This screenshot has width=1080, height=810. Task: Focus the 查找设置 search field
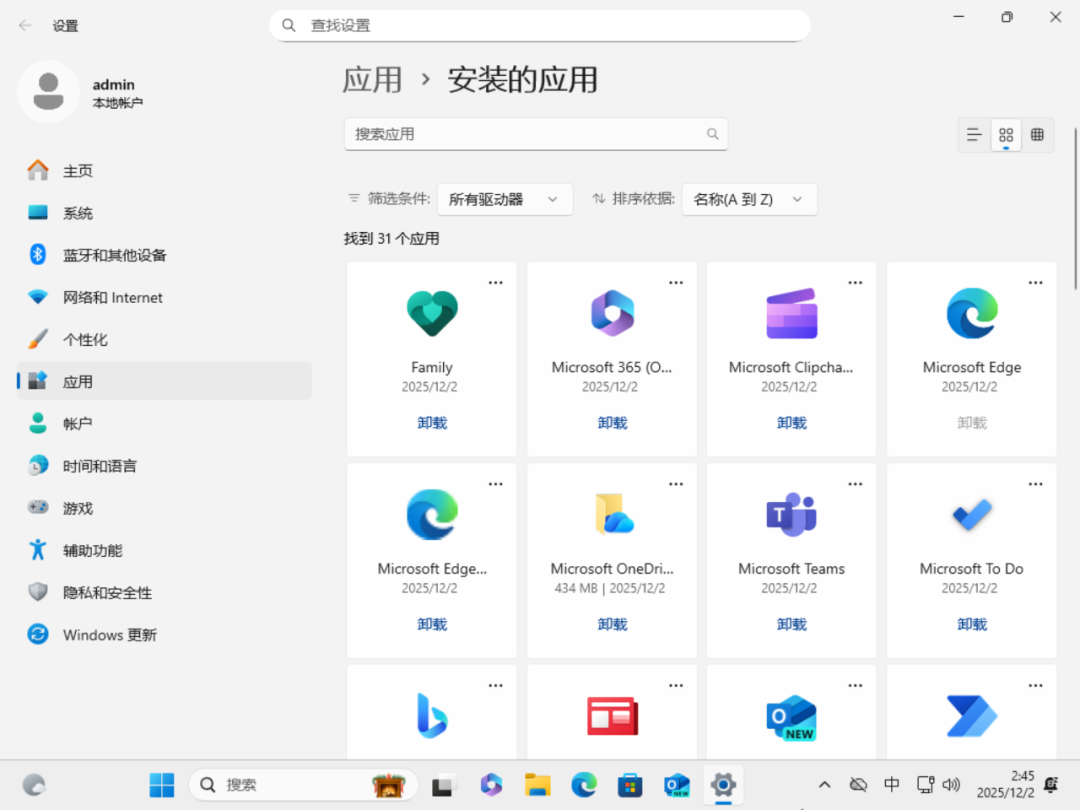(539, 25)
